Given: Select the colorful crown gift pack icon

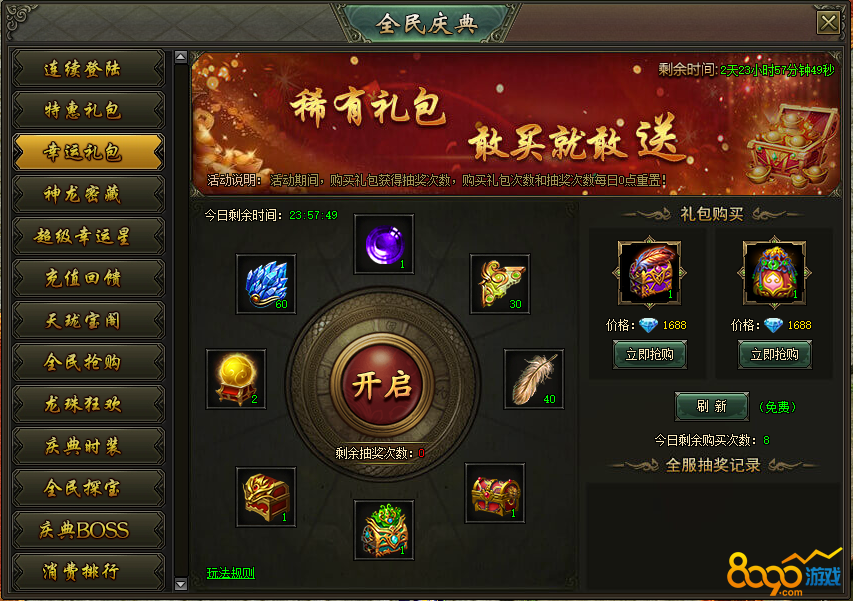Looking at the screenshot, I should [774, 272].
